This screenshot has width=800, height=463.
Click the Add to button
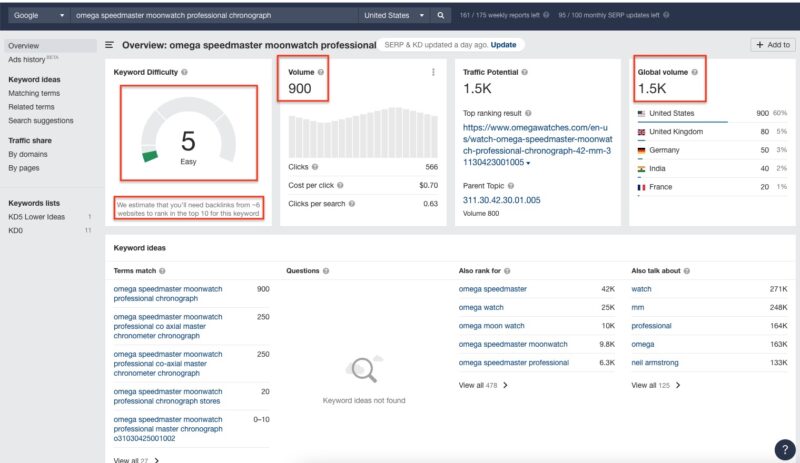(772, 45)
